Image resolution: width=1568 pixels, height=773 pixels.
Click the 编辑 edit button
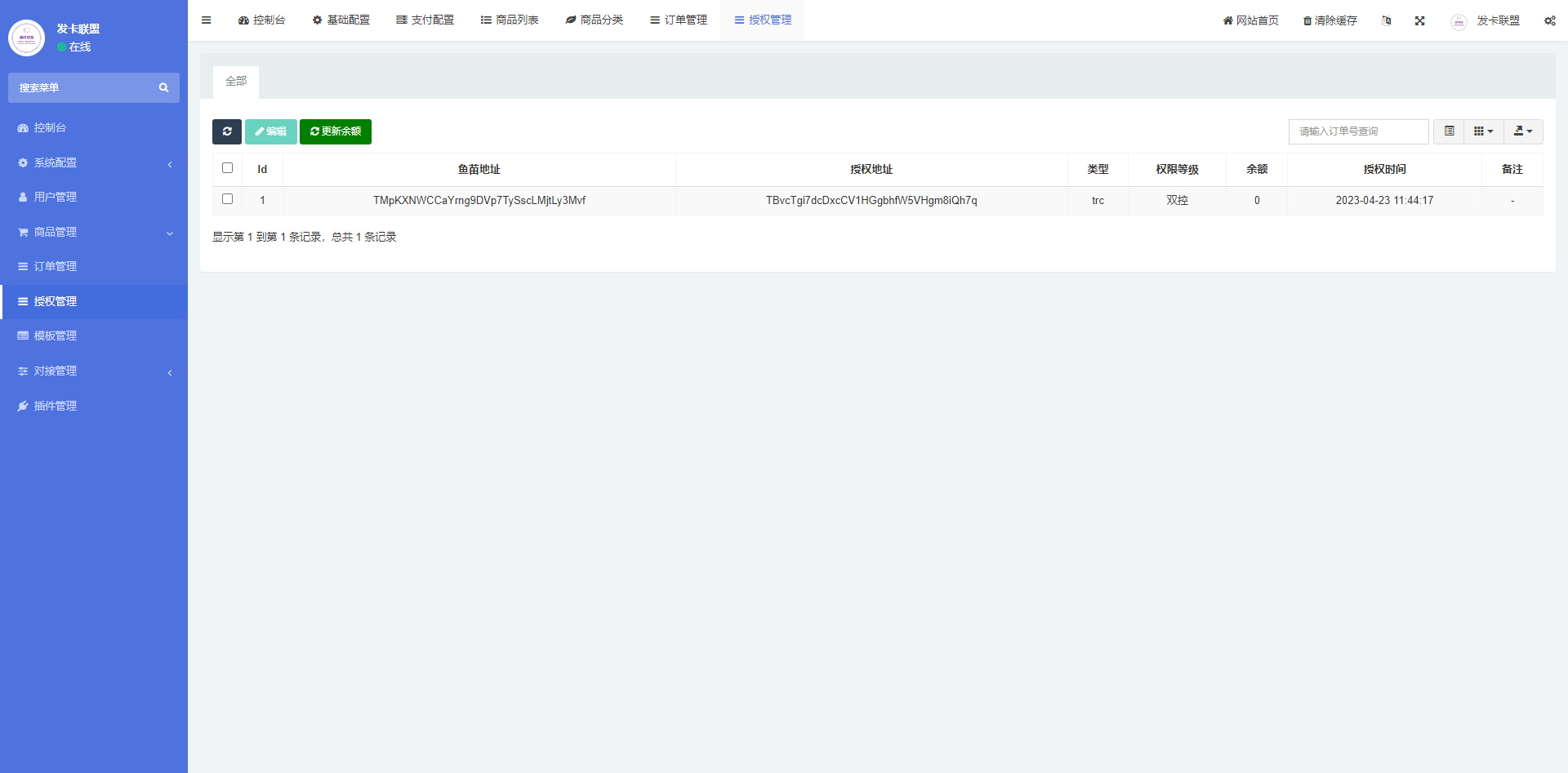(x=270, y=131)
